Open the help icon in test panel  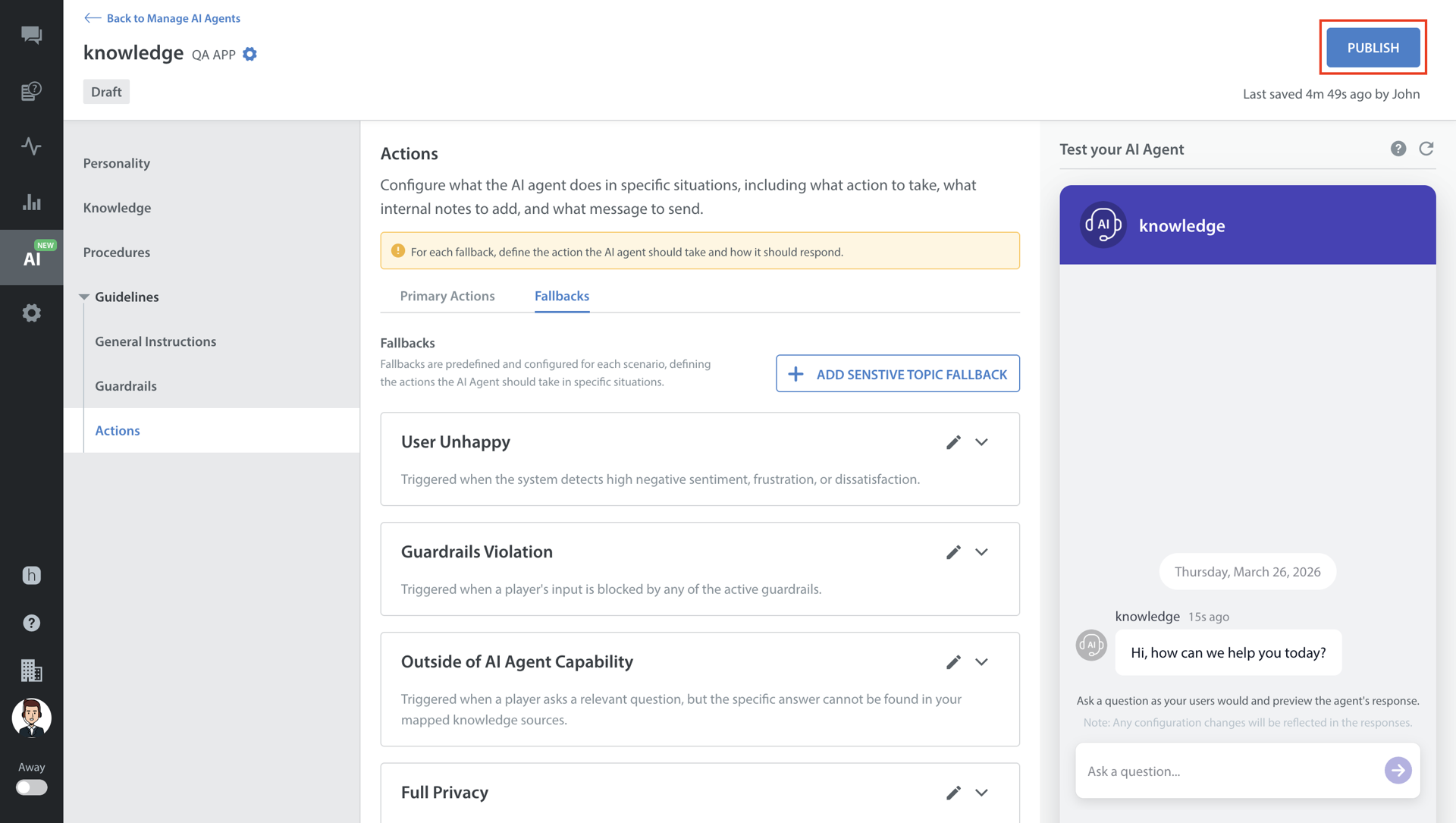click(1398, 149)
